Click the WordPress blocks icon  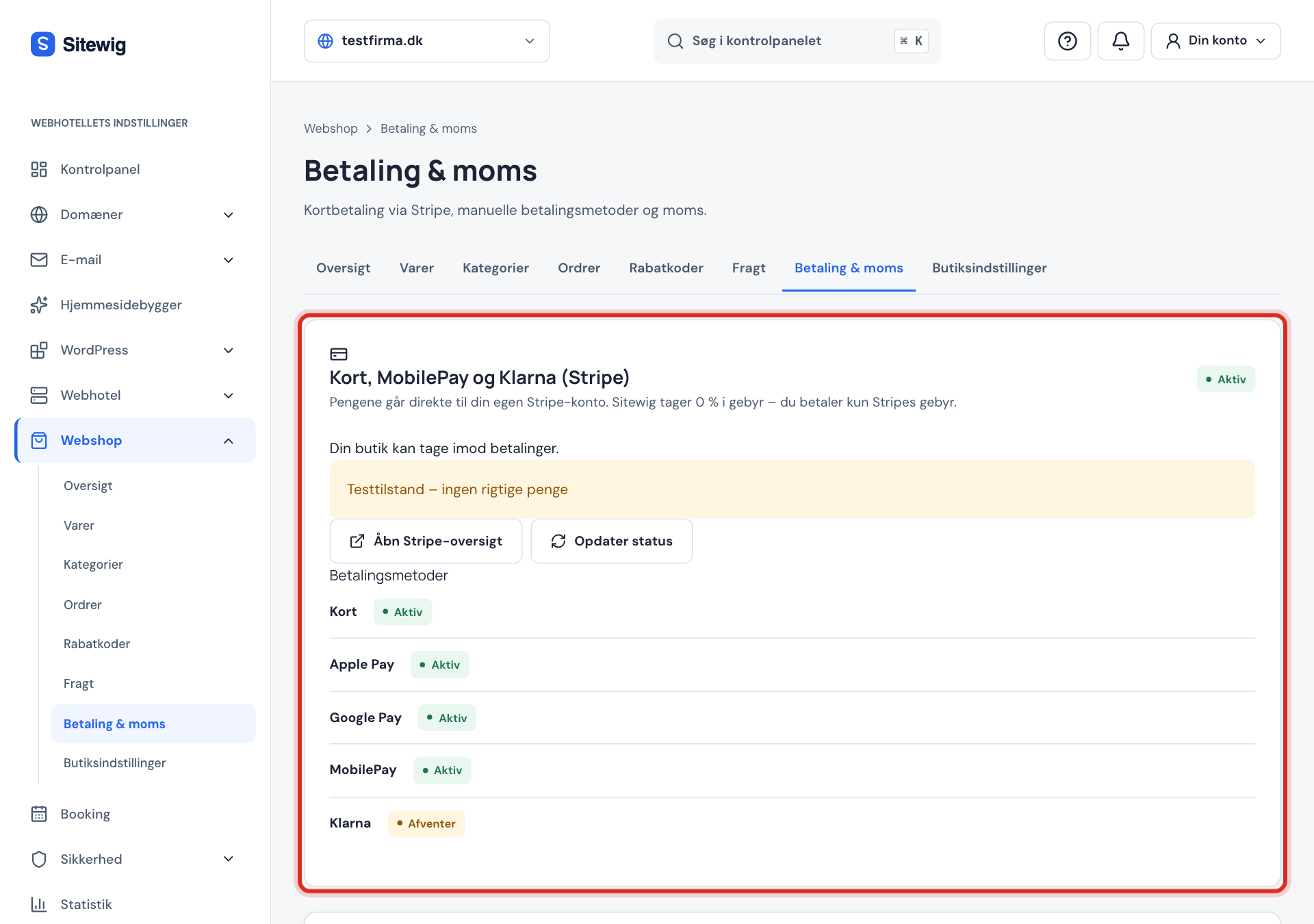[39, 350]
